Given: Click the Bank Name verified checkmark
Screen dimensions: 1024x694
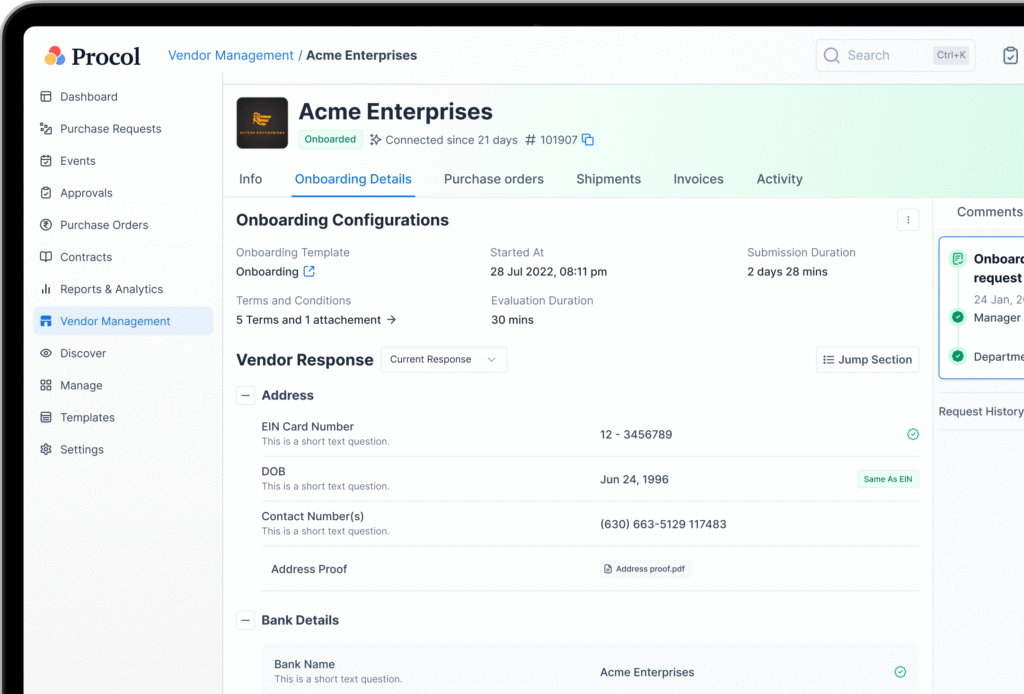Looking at the screenshot, I should (x=900, y=673).
